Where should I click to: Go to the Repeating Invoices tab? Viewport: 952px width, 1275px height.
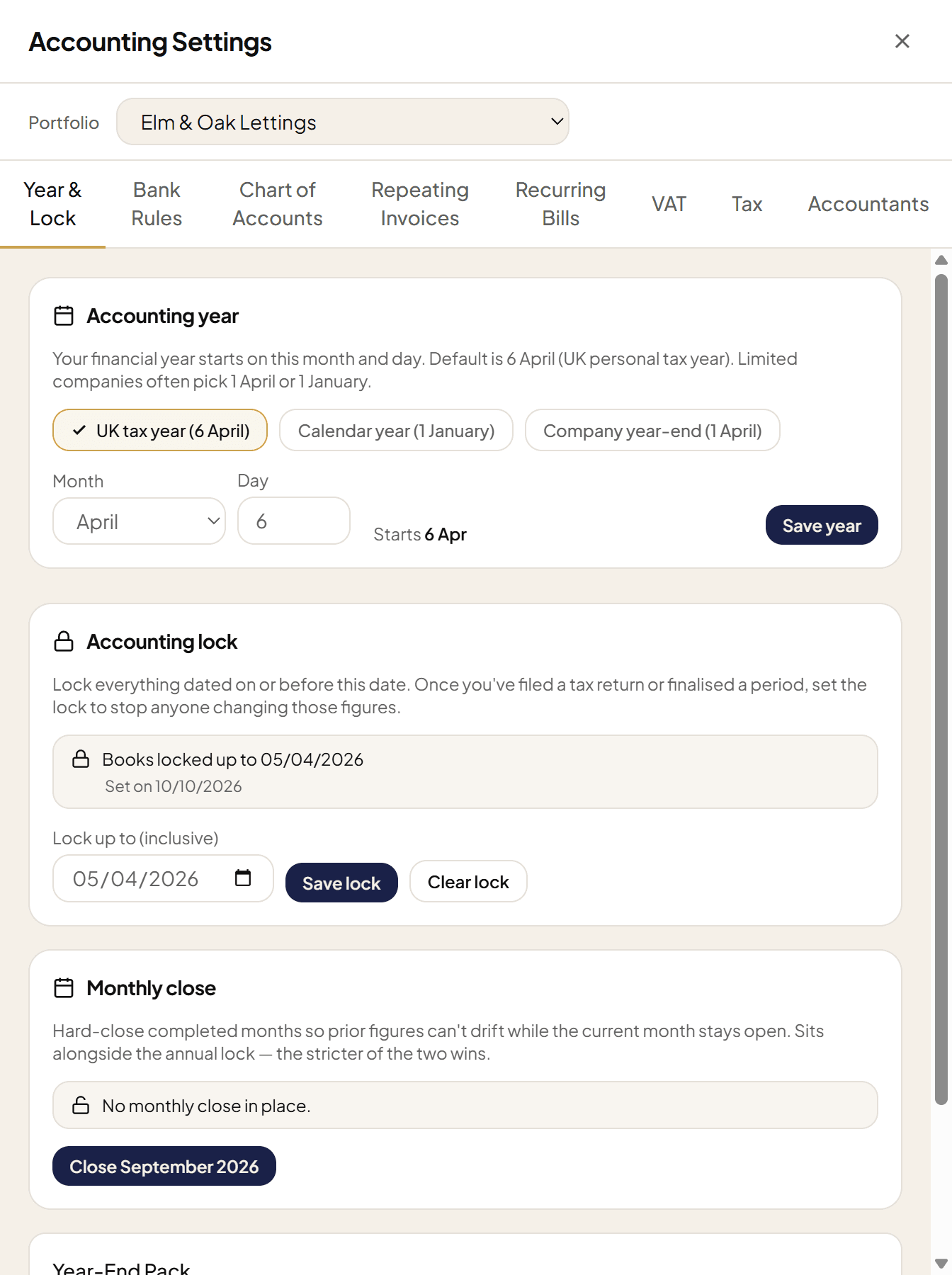pos(420,204)
